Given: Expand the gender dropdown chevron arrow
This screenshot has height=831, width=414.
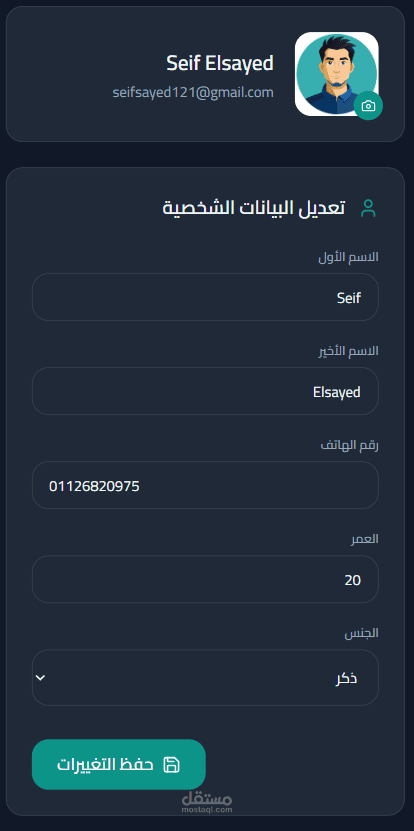Looking at the screenshot, I should point(40,677).
